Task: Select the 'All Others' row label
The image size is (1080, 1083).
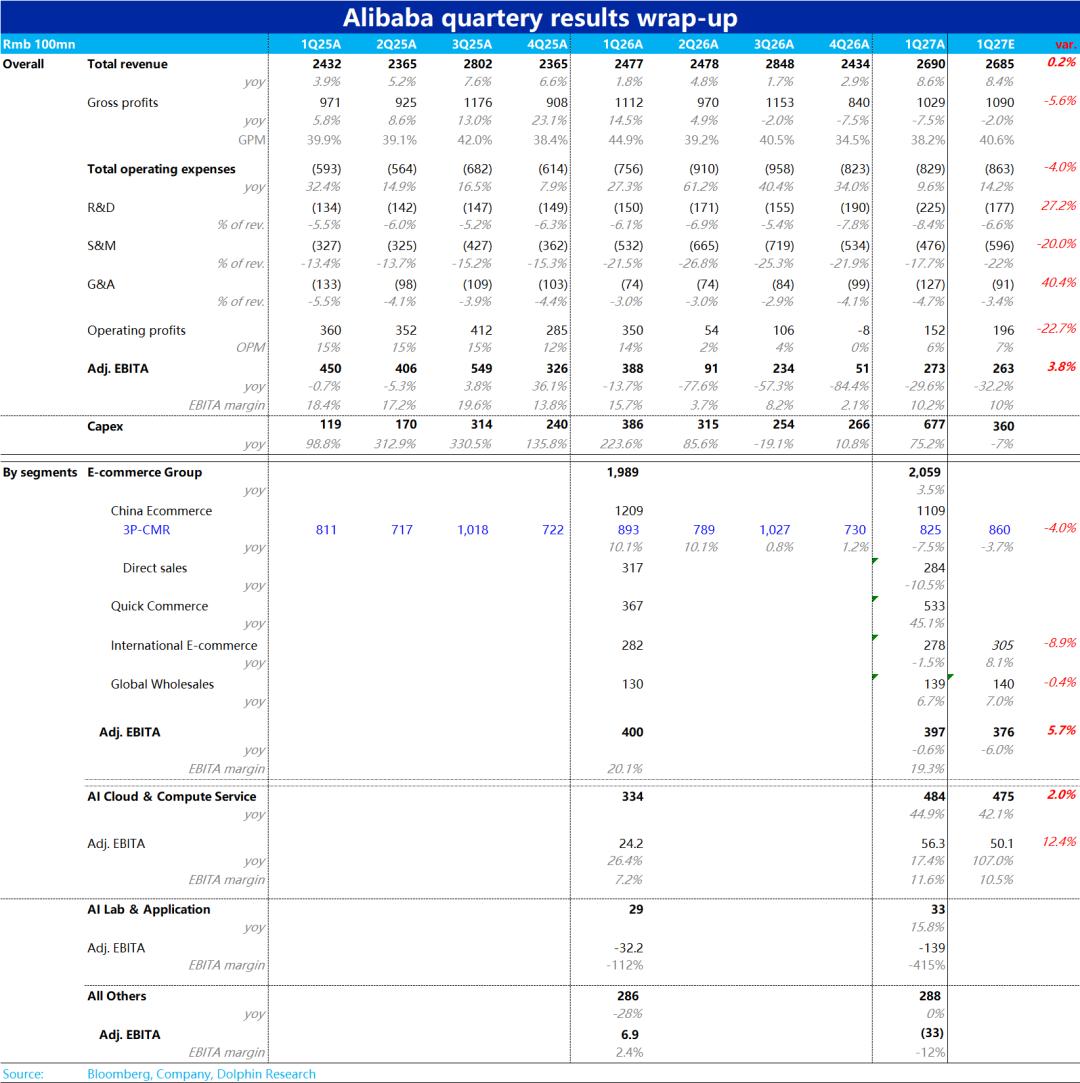Action: coord(117,997)
